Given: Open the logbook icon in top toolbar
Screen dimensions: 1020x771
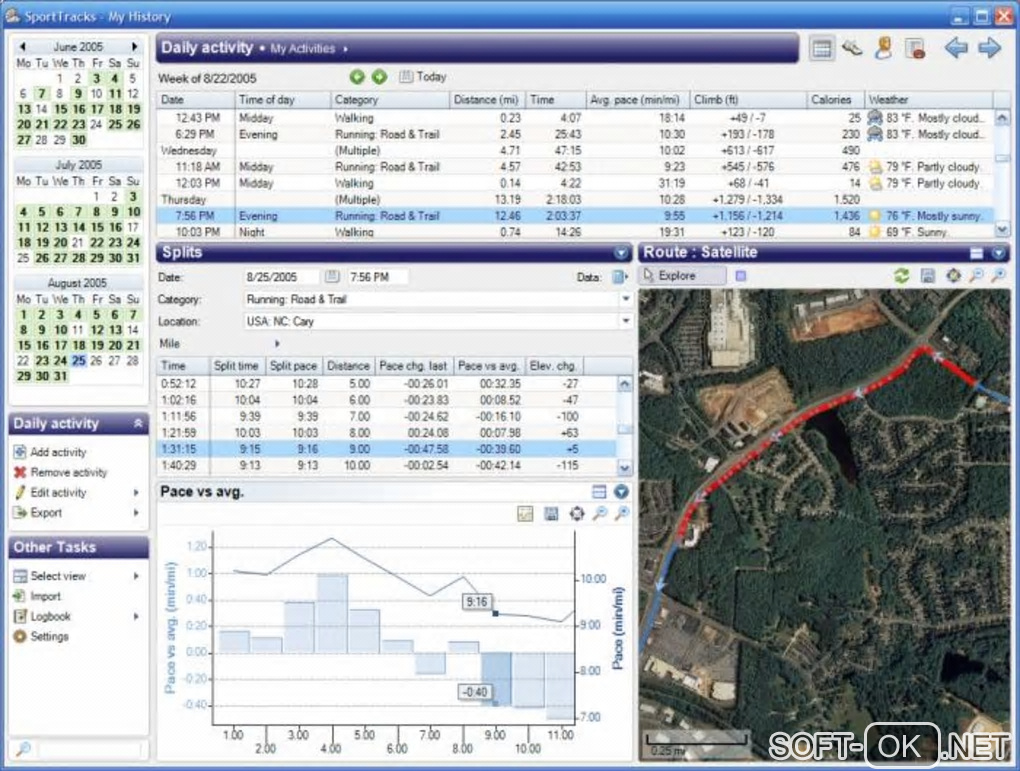Looking at the screenshot, I should coord(915,49).
